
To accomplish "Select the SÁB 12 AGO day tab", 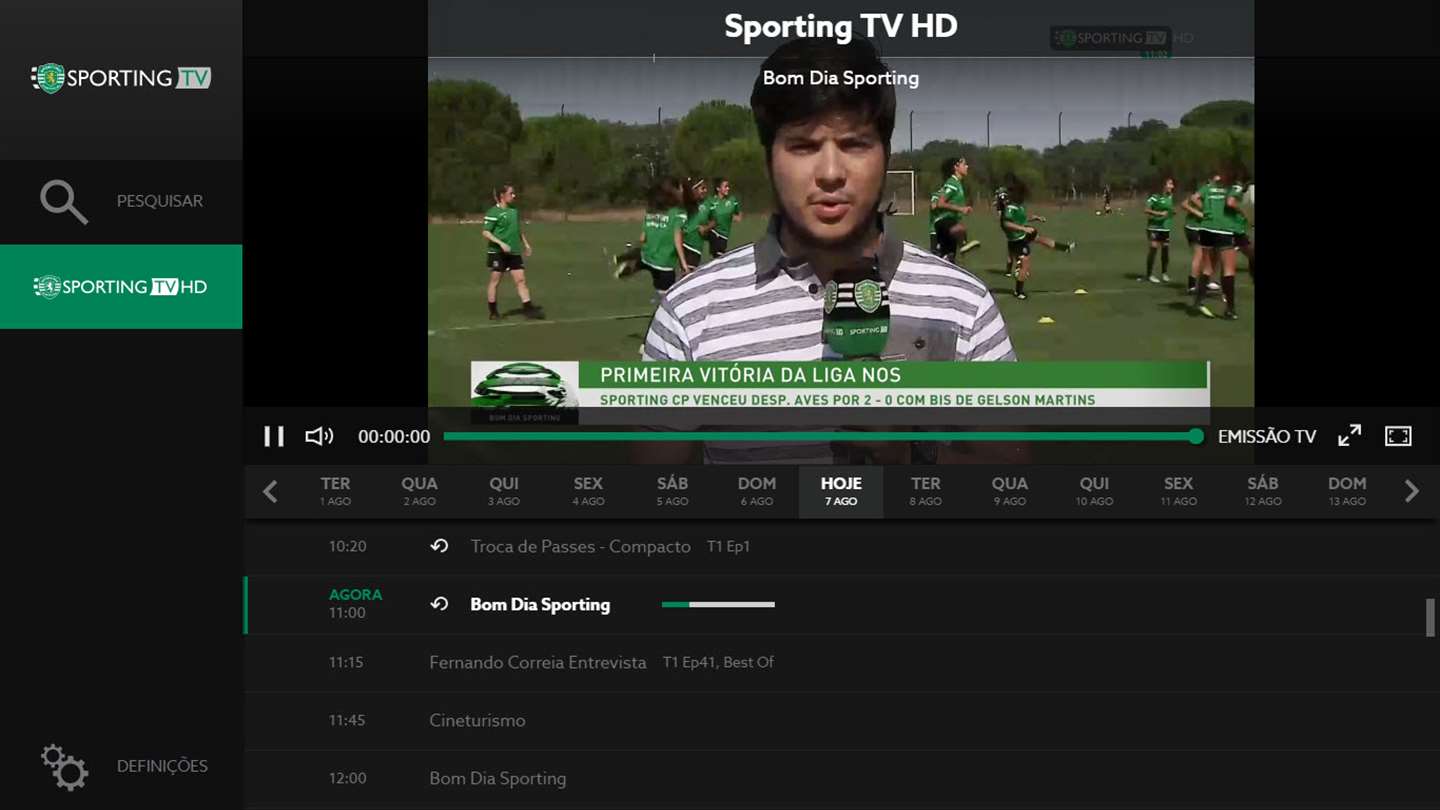I will coord(1263,491).
